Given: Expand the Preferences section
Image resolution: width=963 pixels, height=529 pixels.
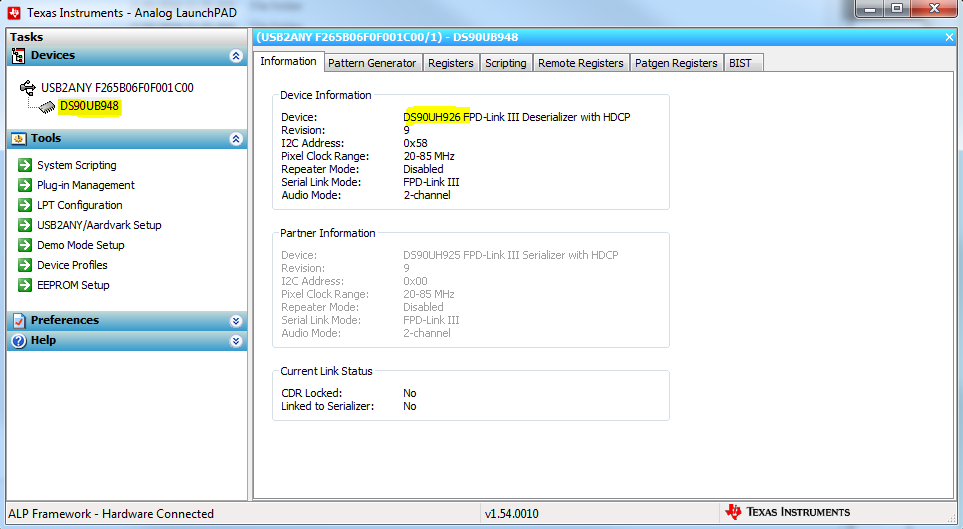Looking at the screenshot, I should [x=236, y=321].
